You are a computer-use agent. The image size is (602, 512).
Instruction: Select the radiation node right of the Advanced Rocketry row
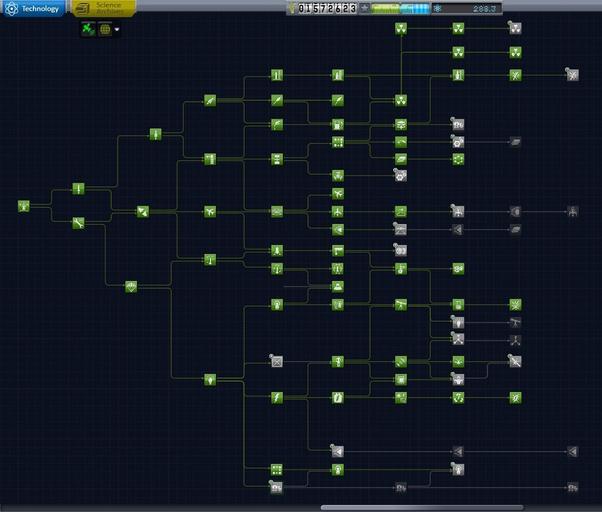pyautogui.click(x=401, y=101)
